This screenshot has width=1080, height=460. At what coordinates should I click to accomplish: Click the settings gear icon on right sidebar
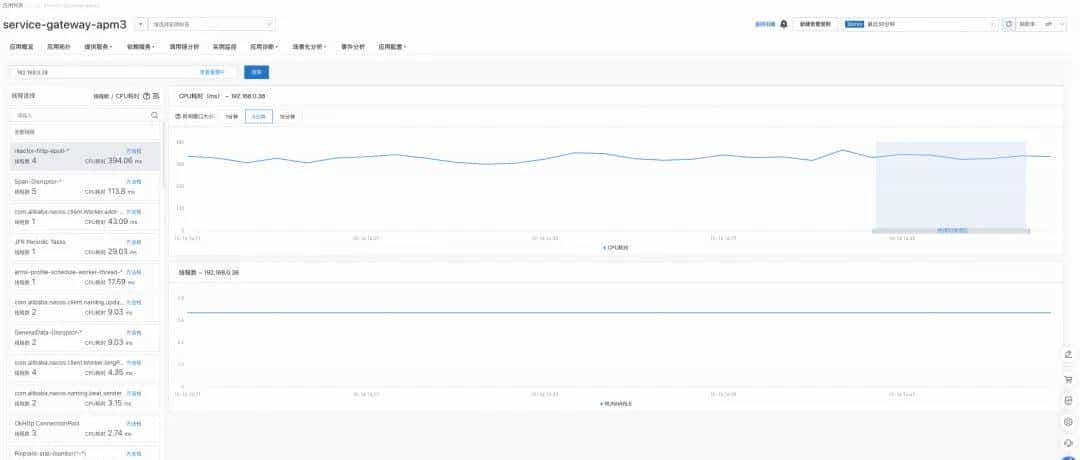(x=1068, y=422)
